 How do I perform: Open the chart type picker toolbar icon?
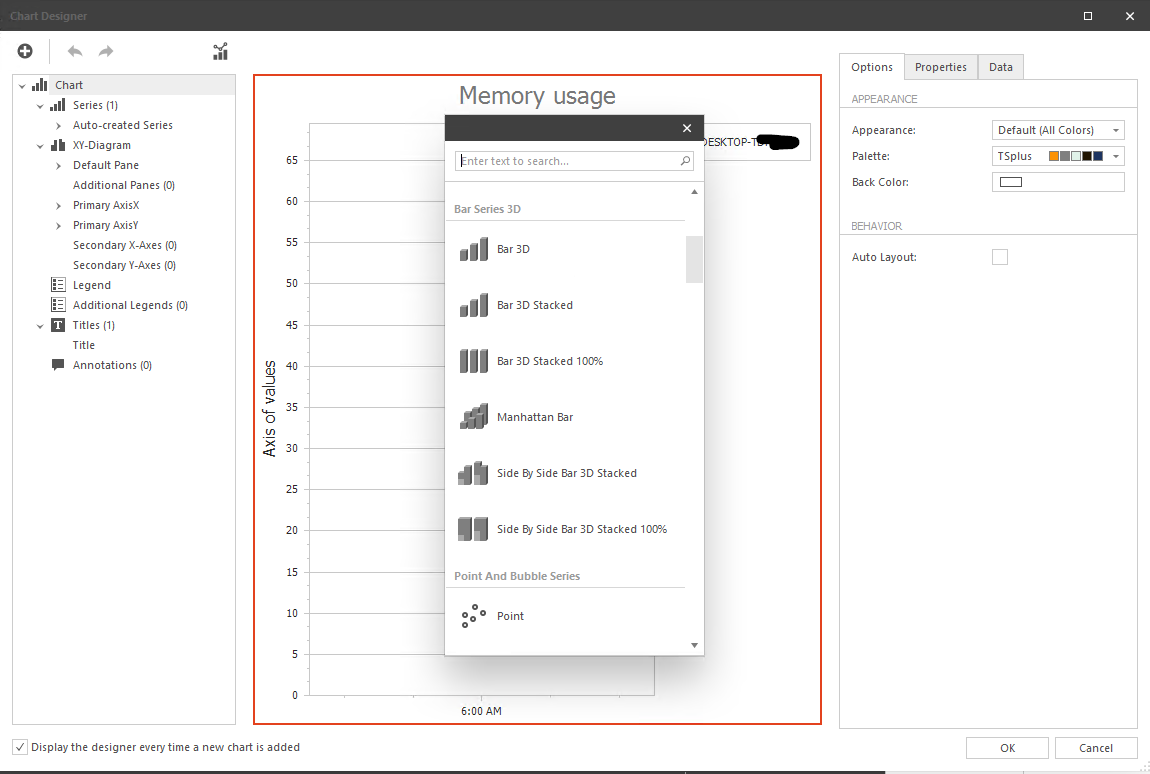click(220, 51)
